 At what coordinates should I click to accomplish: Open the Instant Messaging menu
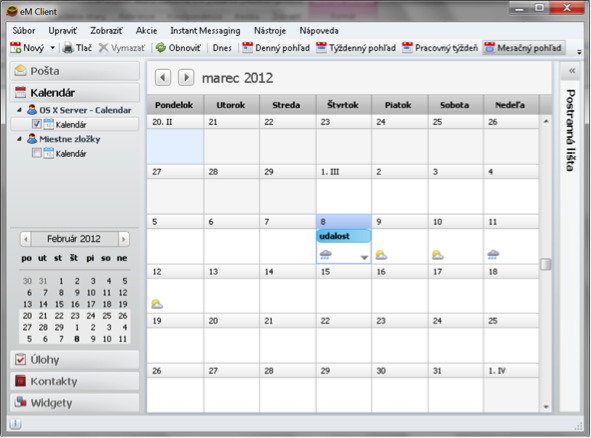[205, 31]
